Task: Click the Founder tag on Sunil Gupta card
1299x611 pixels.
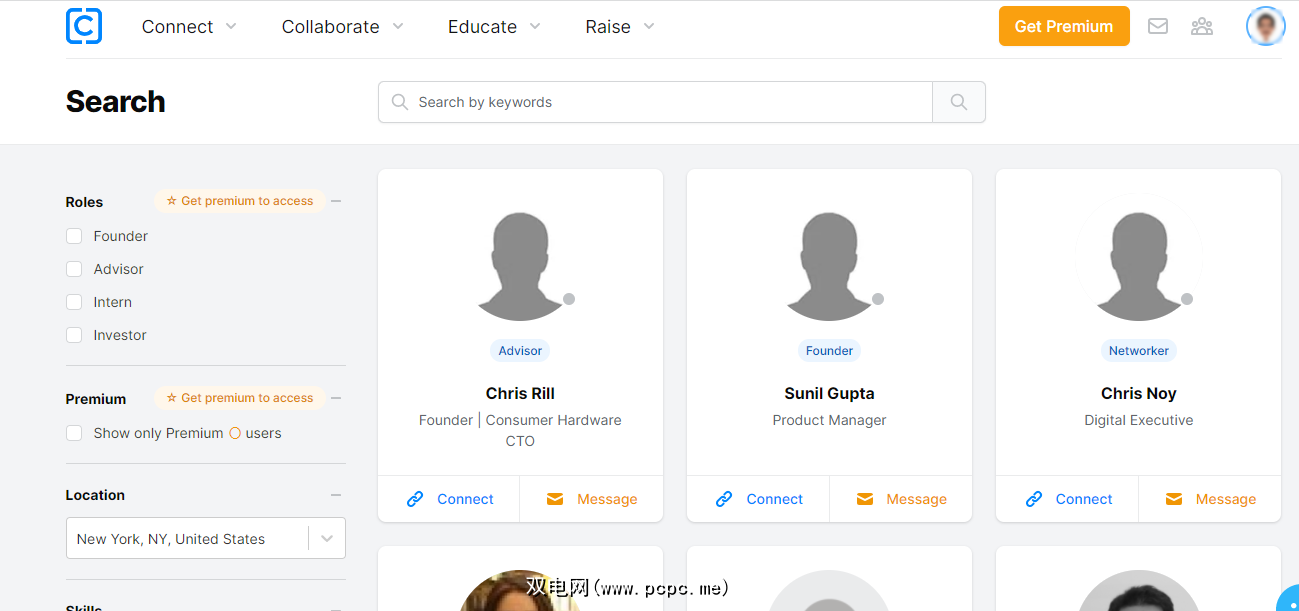Action: tap(829, 351)
